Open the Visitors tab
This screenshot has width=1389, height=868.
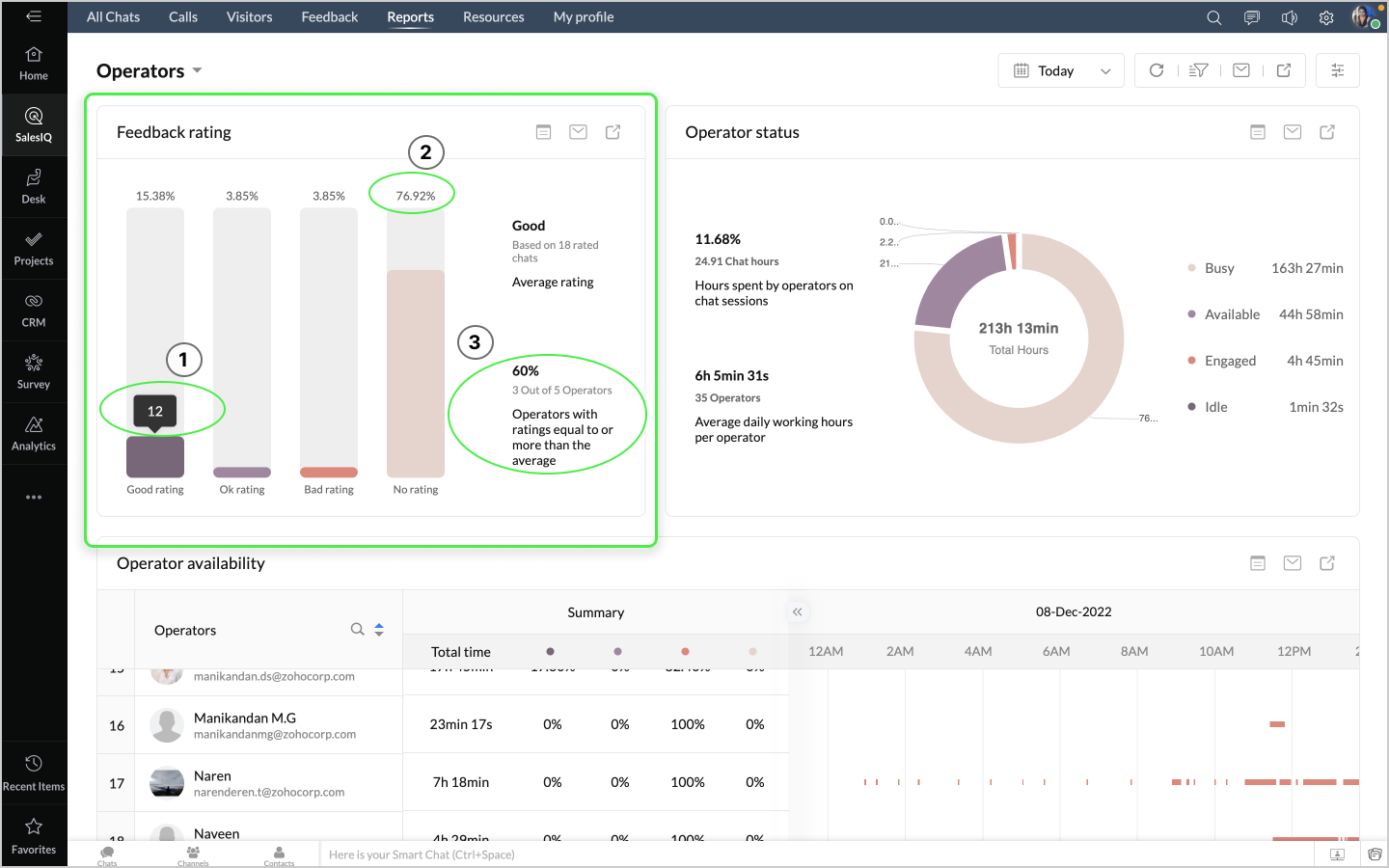[x=249, y=17]
